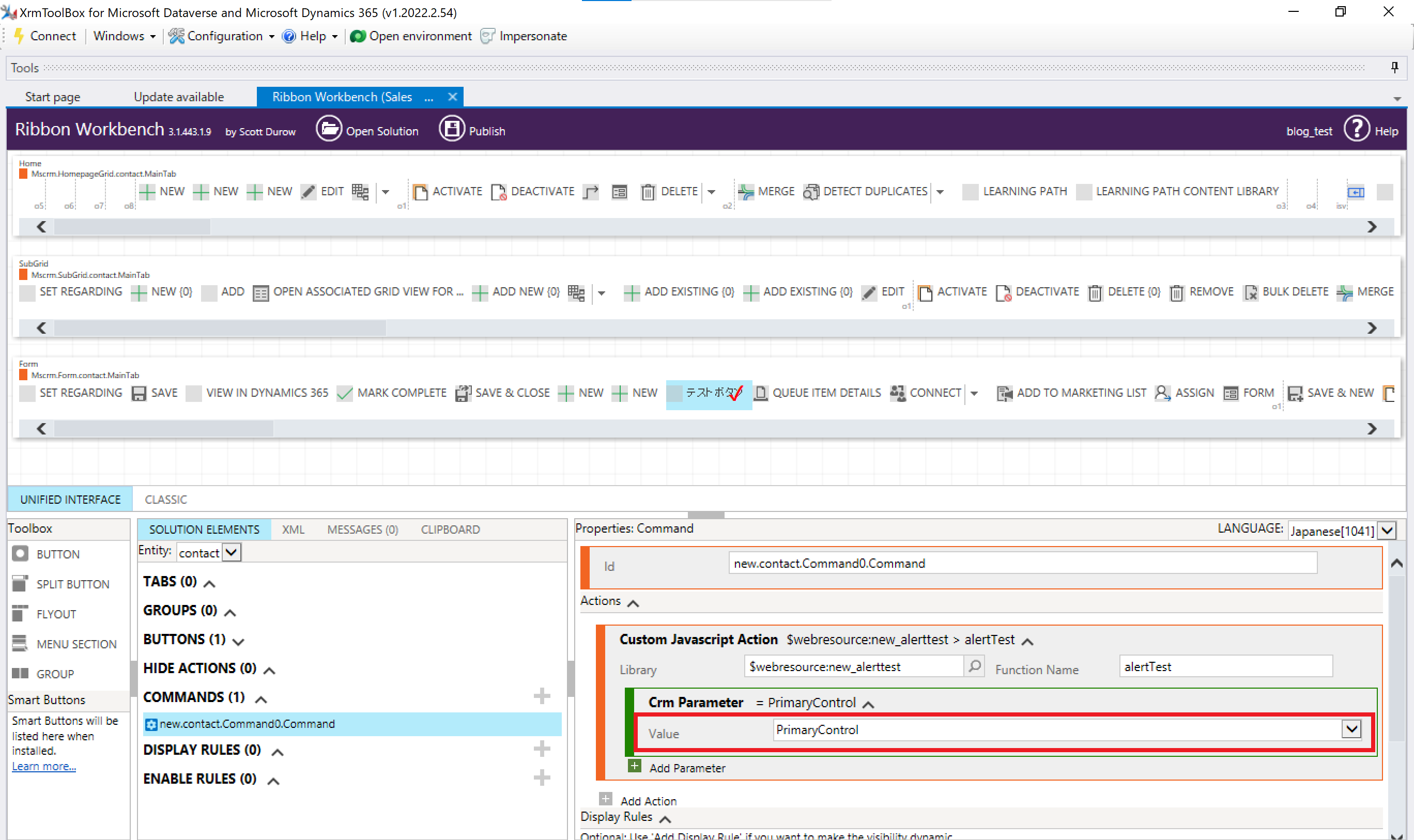The image size is (1414, 840).
Task: Click the Ribbon Workbench Help question icon
Action: click(x=1356, y=130)
